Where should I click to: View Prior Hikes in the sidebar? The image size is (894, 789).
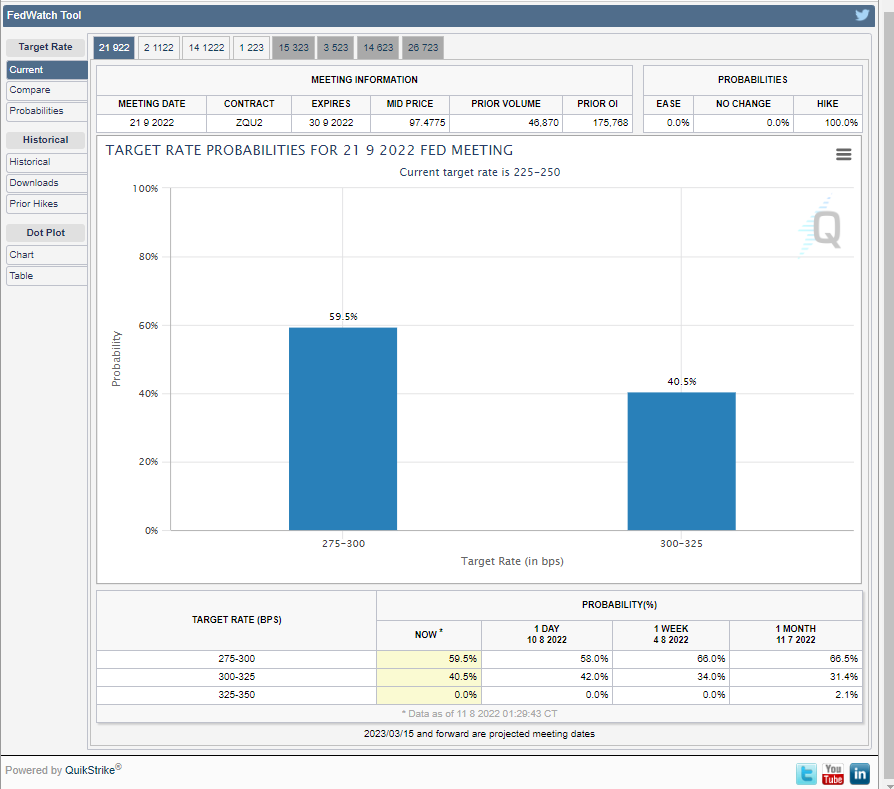click(46, 204)
